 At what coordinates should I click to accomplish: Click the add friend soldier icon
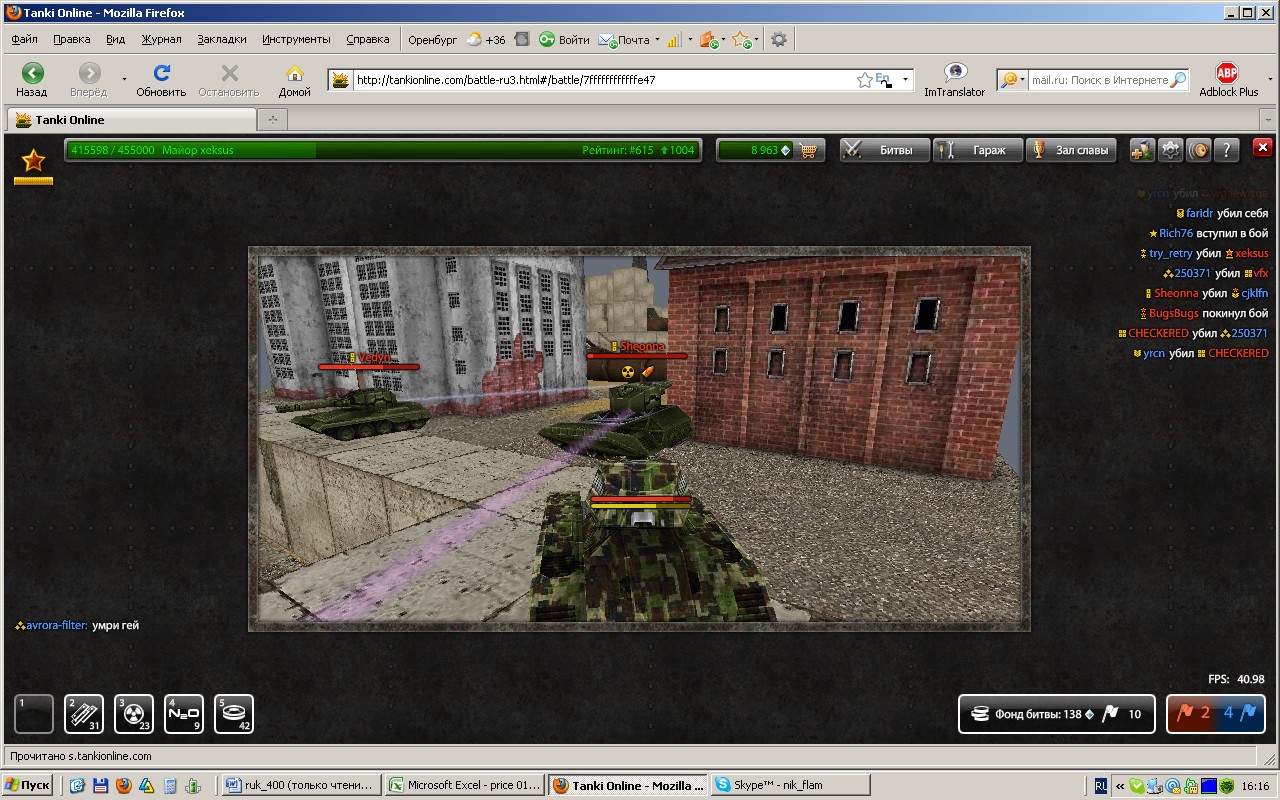1142,150
